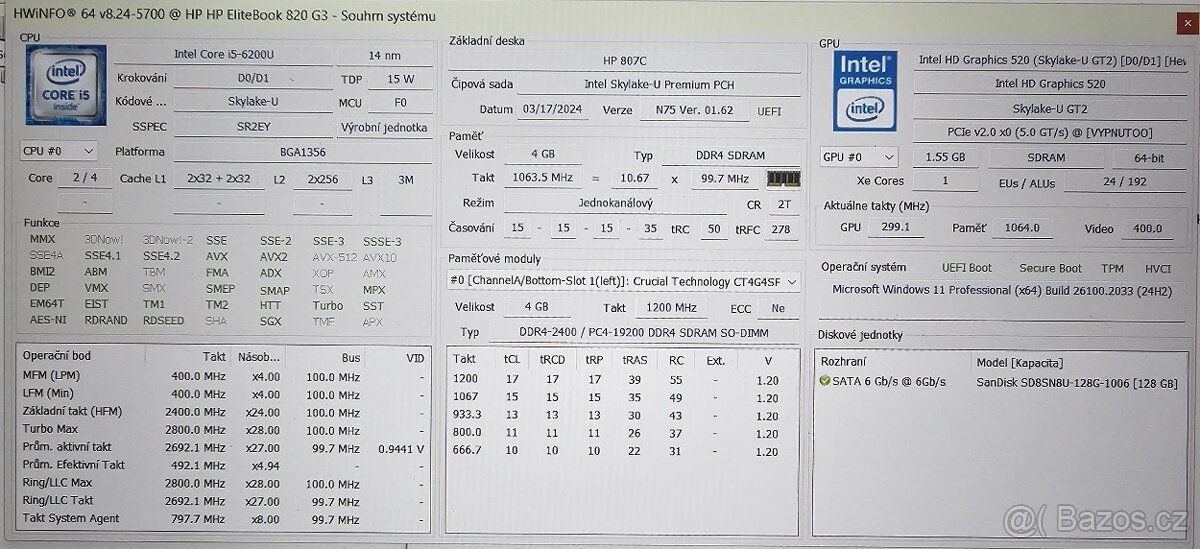The image size is (1200, 549).
Task: Select the 1067 row in the memory timing table
Action: click(624, 398)
